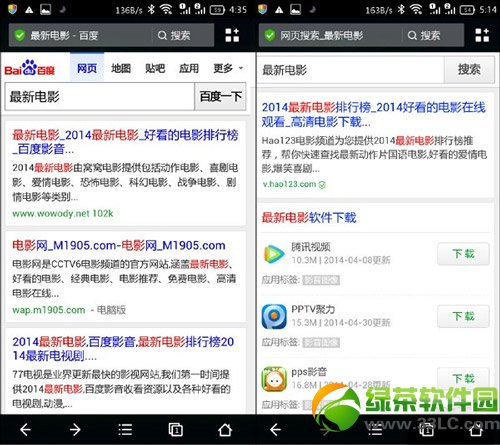
Task: Go to home page in left browser
Action: 225,430
